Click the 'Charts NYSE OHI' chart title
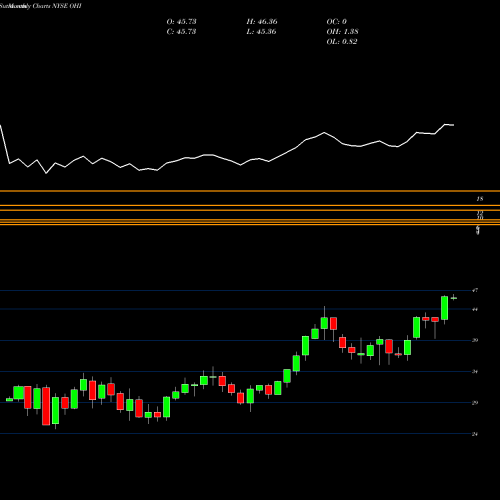This screenshot has height=500, width=500. point(57,6)
